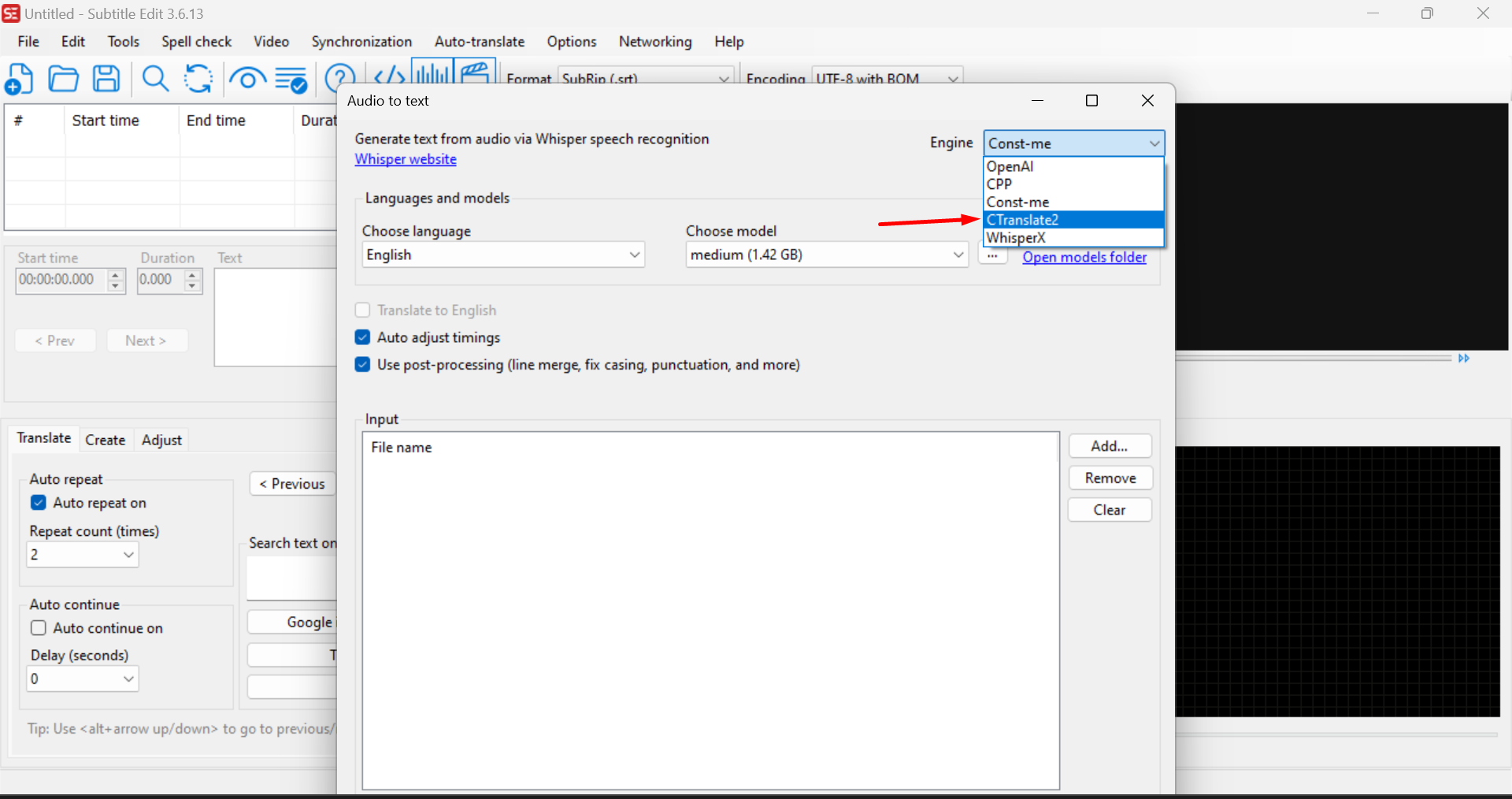Open the Synchronization menu

point(361,42)
